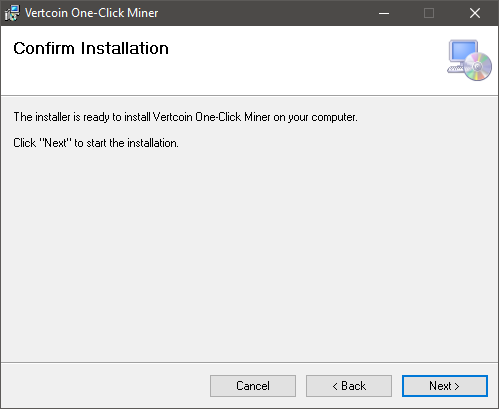Click the computer and CD installer graphic
499x409 pixels.
coord(469,60)
